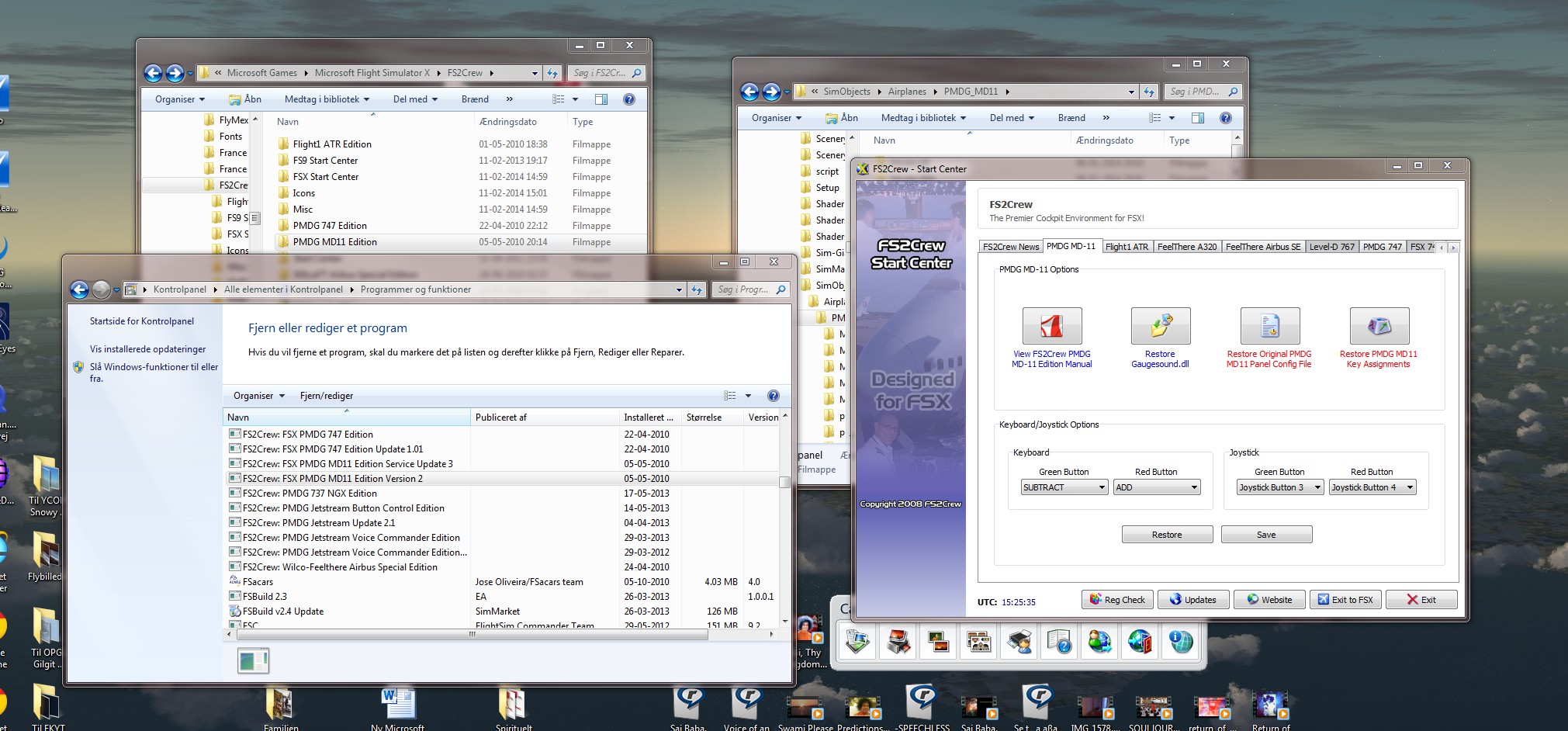Click the Fjern/rediger toolbar button

click(x=327, y=396)
